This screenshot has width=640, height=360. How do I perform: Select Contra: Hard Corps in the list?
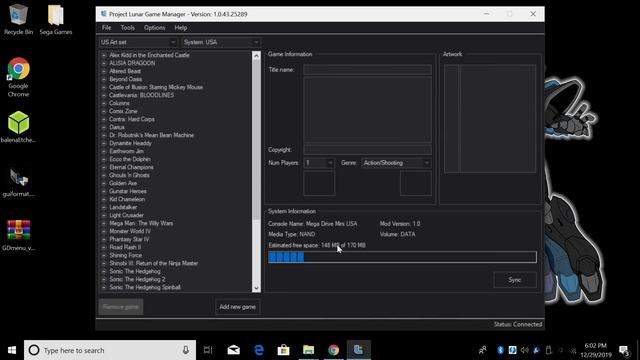point(132,119)
